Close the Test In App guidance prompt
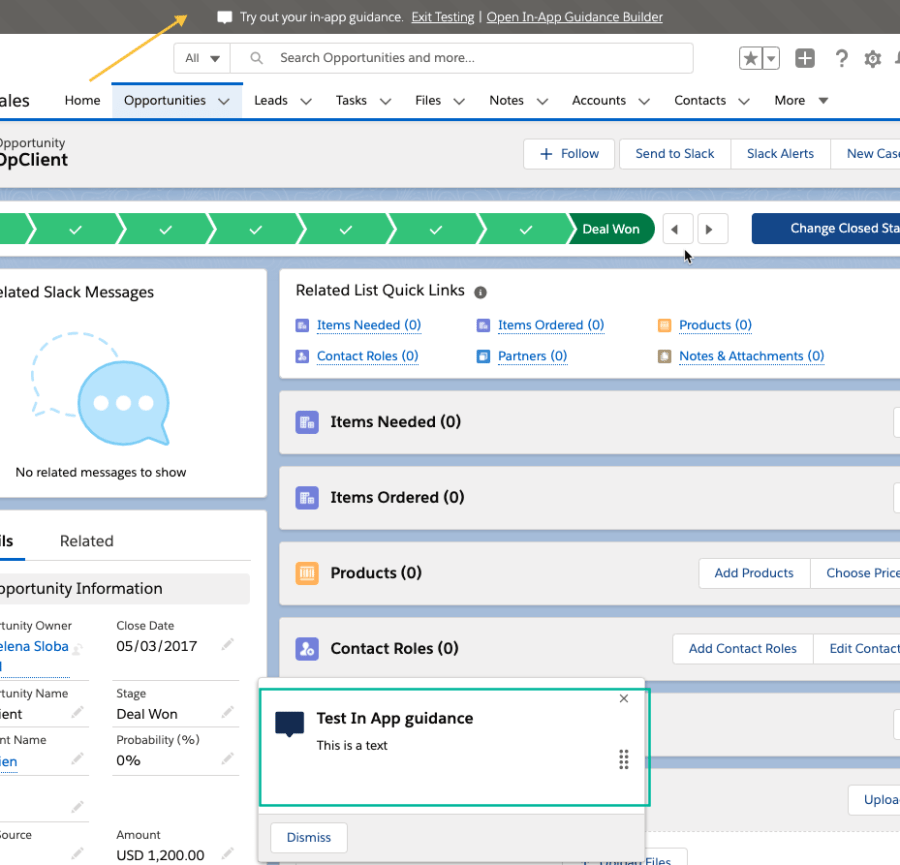900x865 pixels. tap(624, 698)
